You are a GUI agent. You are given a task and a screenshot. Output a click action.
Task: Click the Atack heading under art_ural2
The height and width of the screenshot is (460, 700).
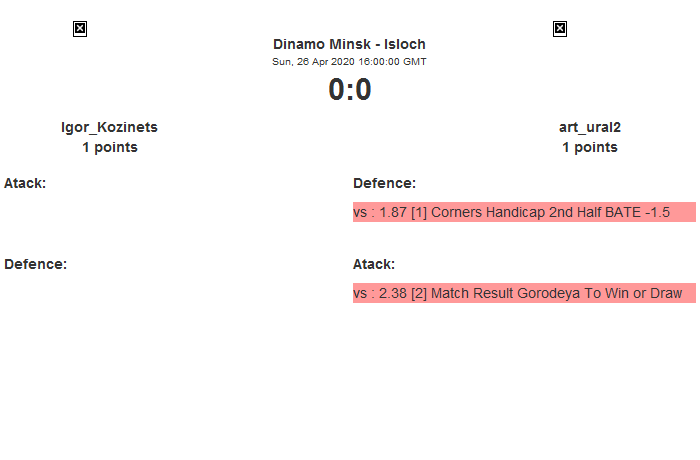click(374, 264)
